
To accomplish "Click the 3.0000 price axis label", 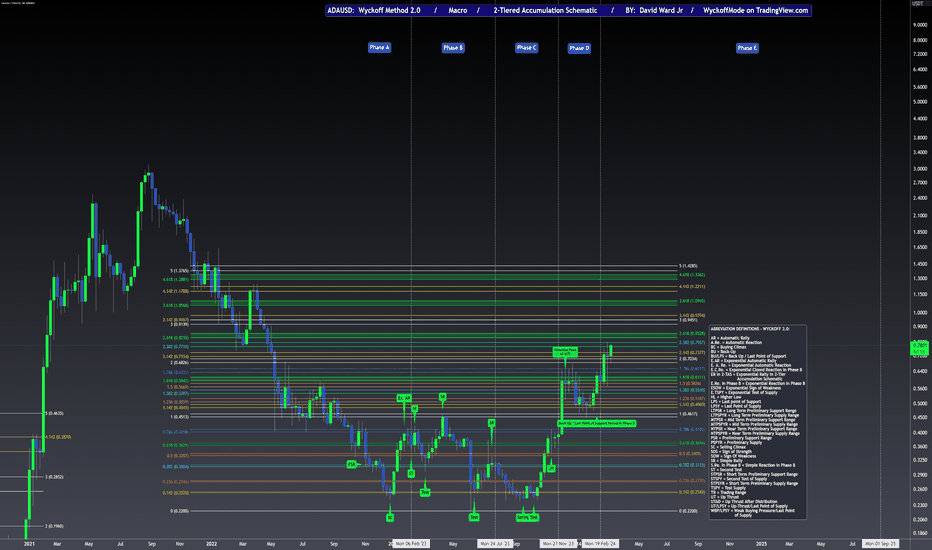I will click(x=920, y=169).
